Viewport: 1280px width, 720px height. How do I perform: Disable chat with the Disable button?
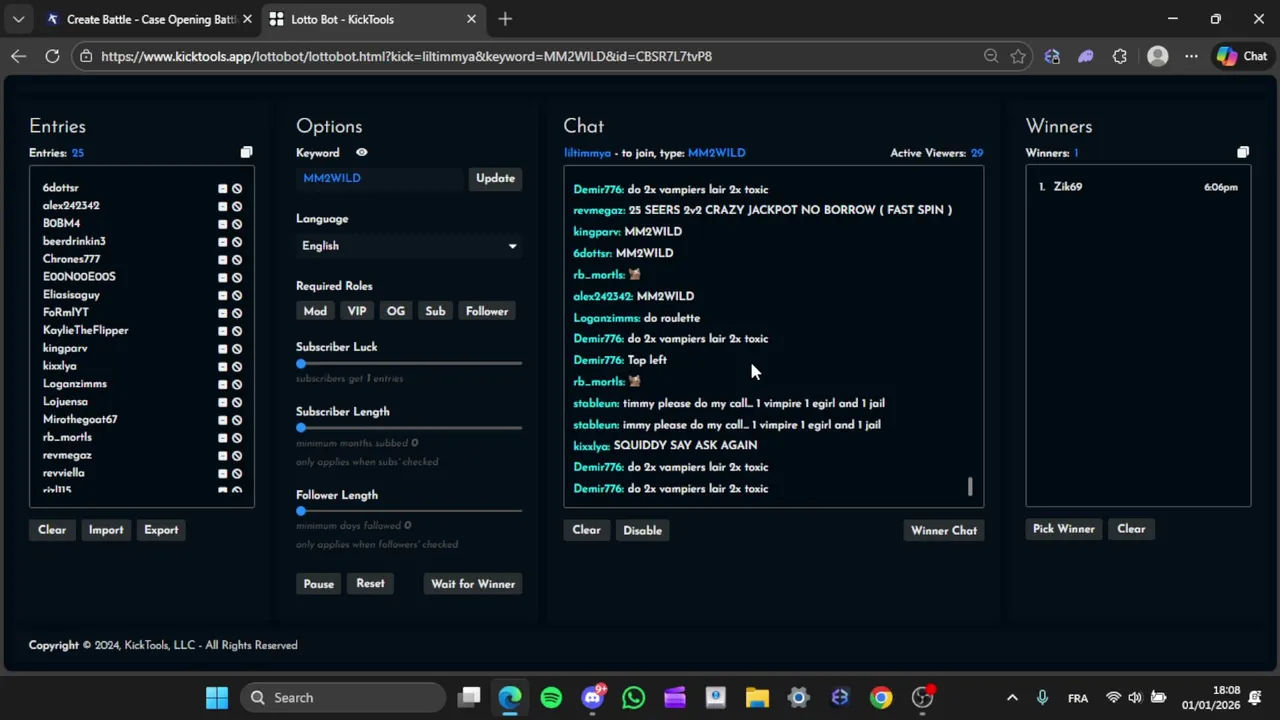642,530
